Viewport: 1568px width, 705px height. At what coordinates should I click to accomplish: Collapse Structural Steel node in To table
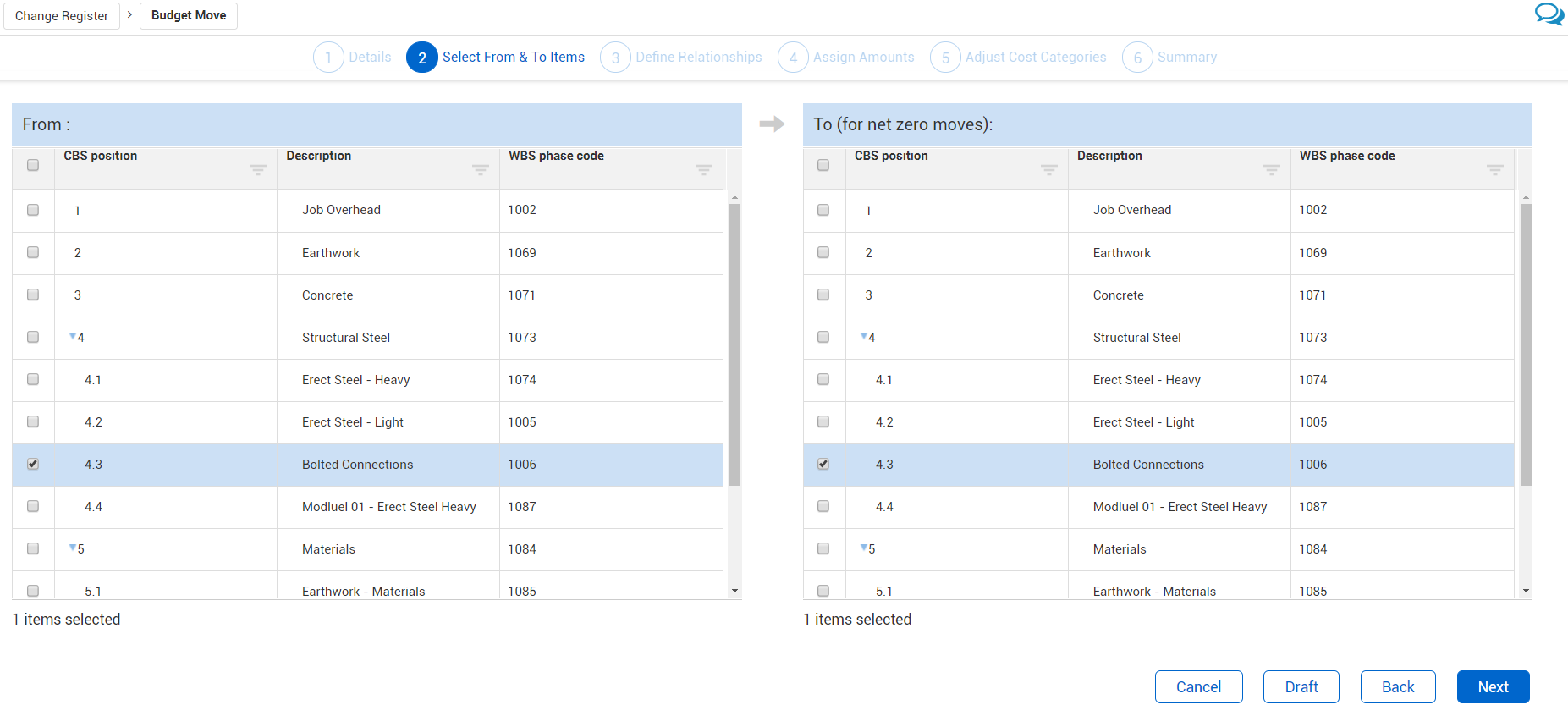[864, 337]
